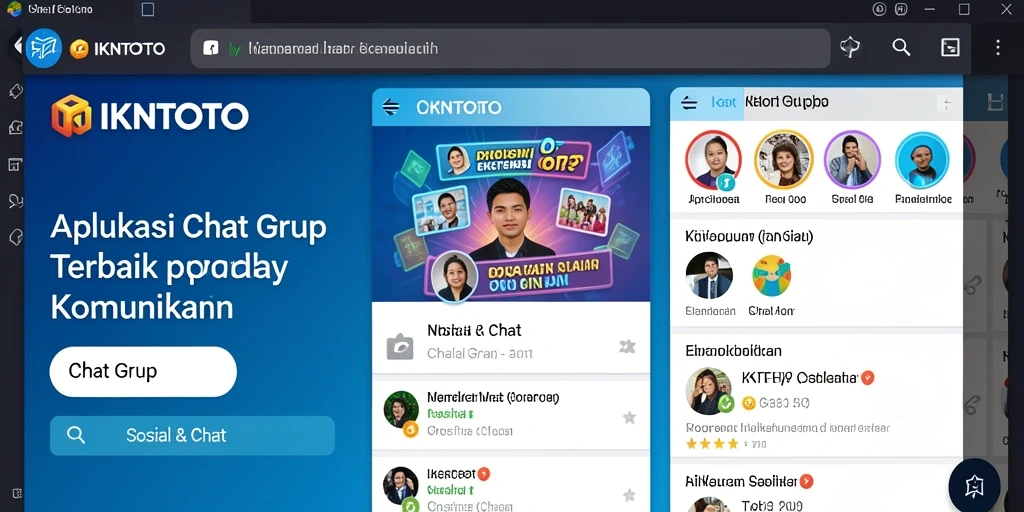The image size is (1024, 512).
Task: Open the hamburger menu in OKNTOTO panel
Action: tap(391, 108)
